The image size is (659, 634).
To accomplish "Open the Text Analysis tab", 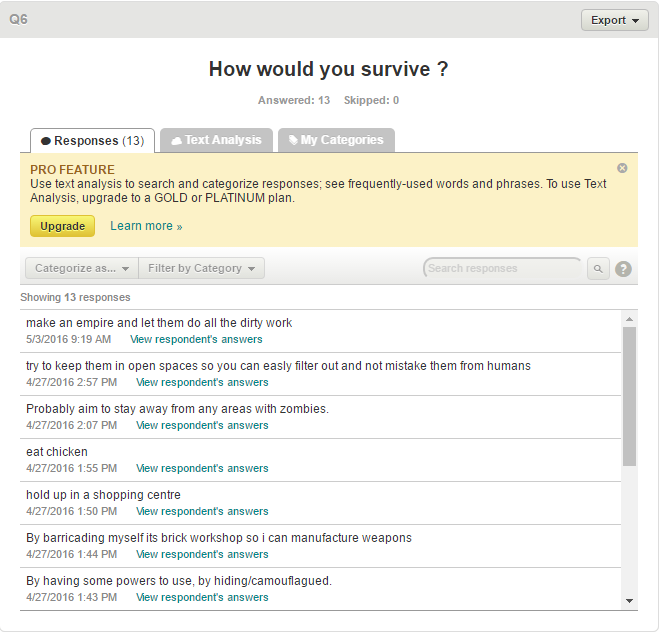I will click(x=216, y=140).
